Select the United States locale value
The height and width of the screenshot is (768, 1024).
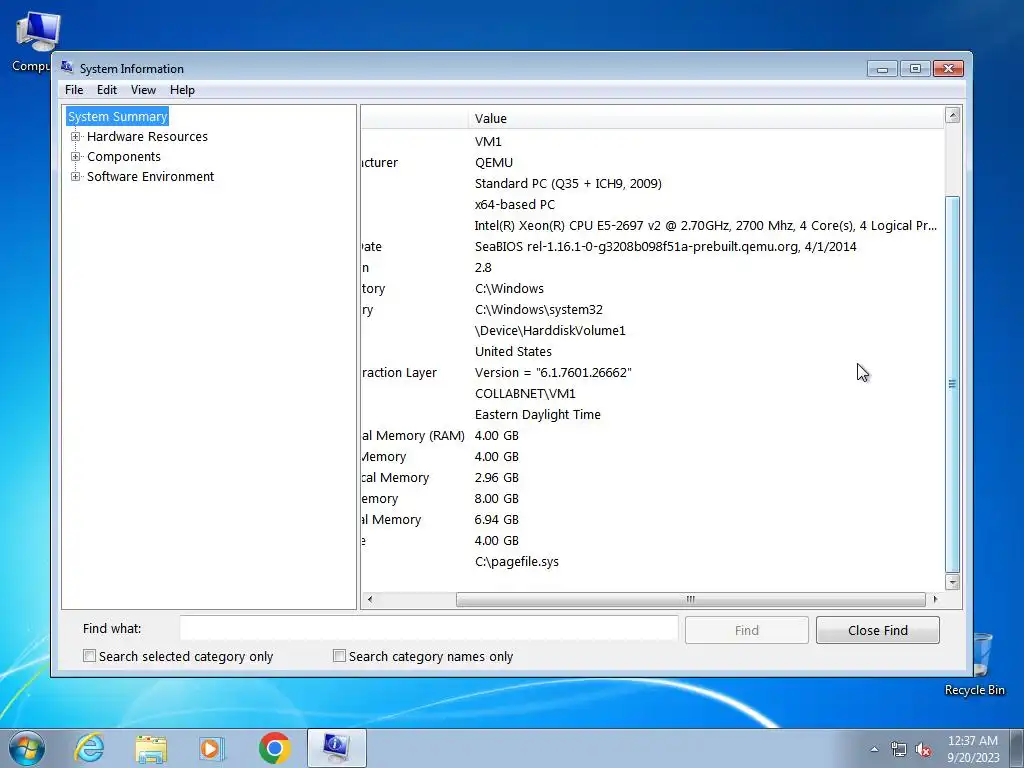point(513,351)
